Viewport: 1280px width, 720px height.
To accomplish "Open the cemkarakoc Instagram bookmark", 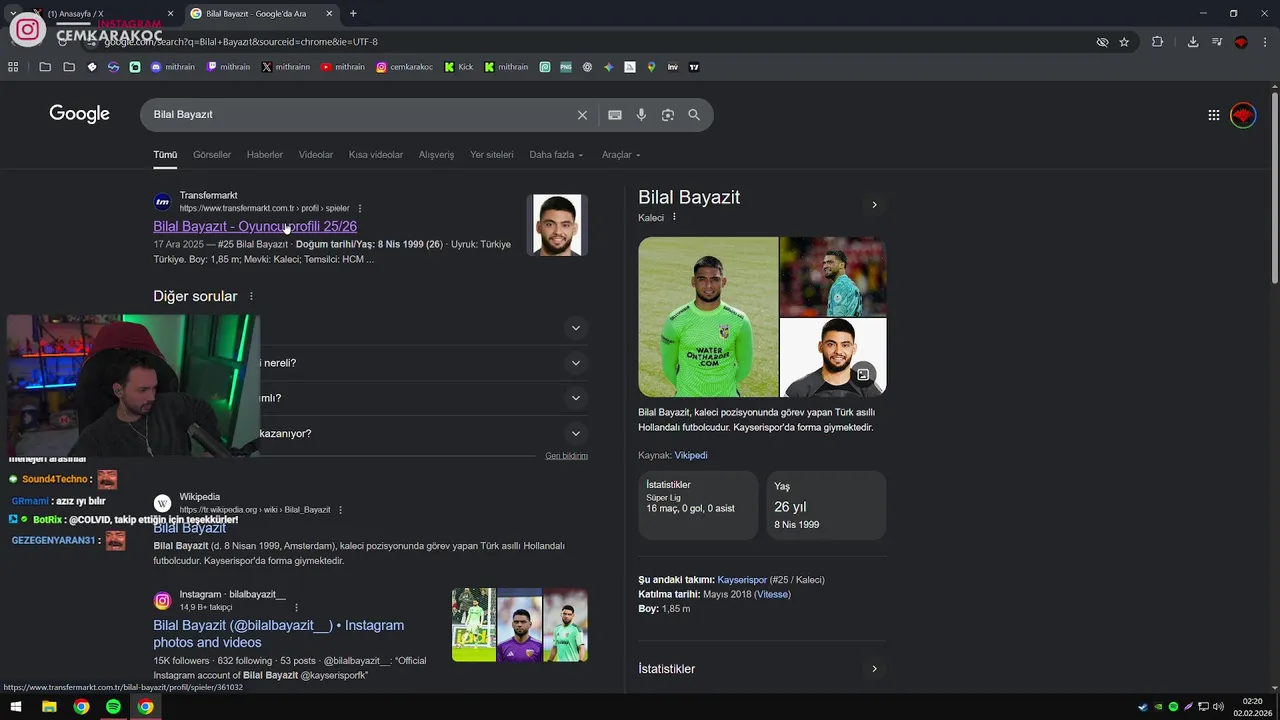I will tap(405, 67).
